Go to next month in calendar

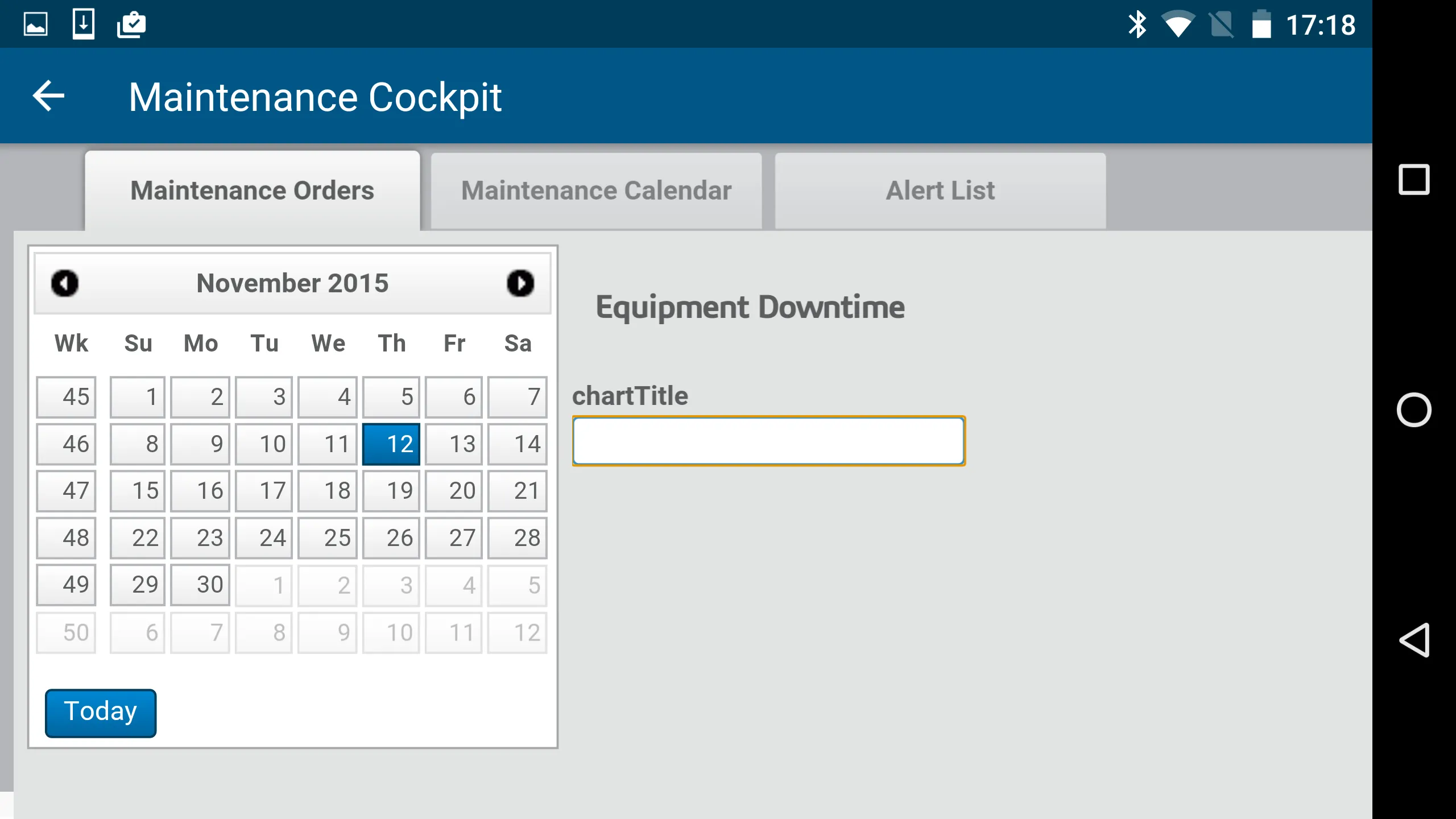(x=520, y=283)
